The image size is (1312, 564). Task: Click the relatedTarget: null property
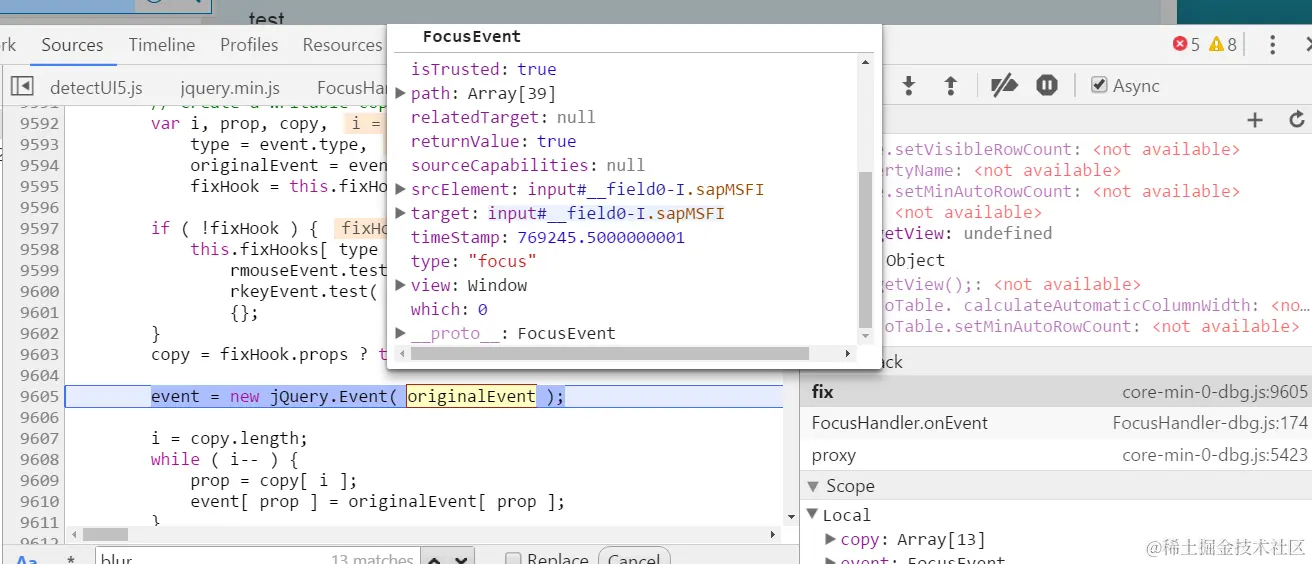[503, 117]
